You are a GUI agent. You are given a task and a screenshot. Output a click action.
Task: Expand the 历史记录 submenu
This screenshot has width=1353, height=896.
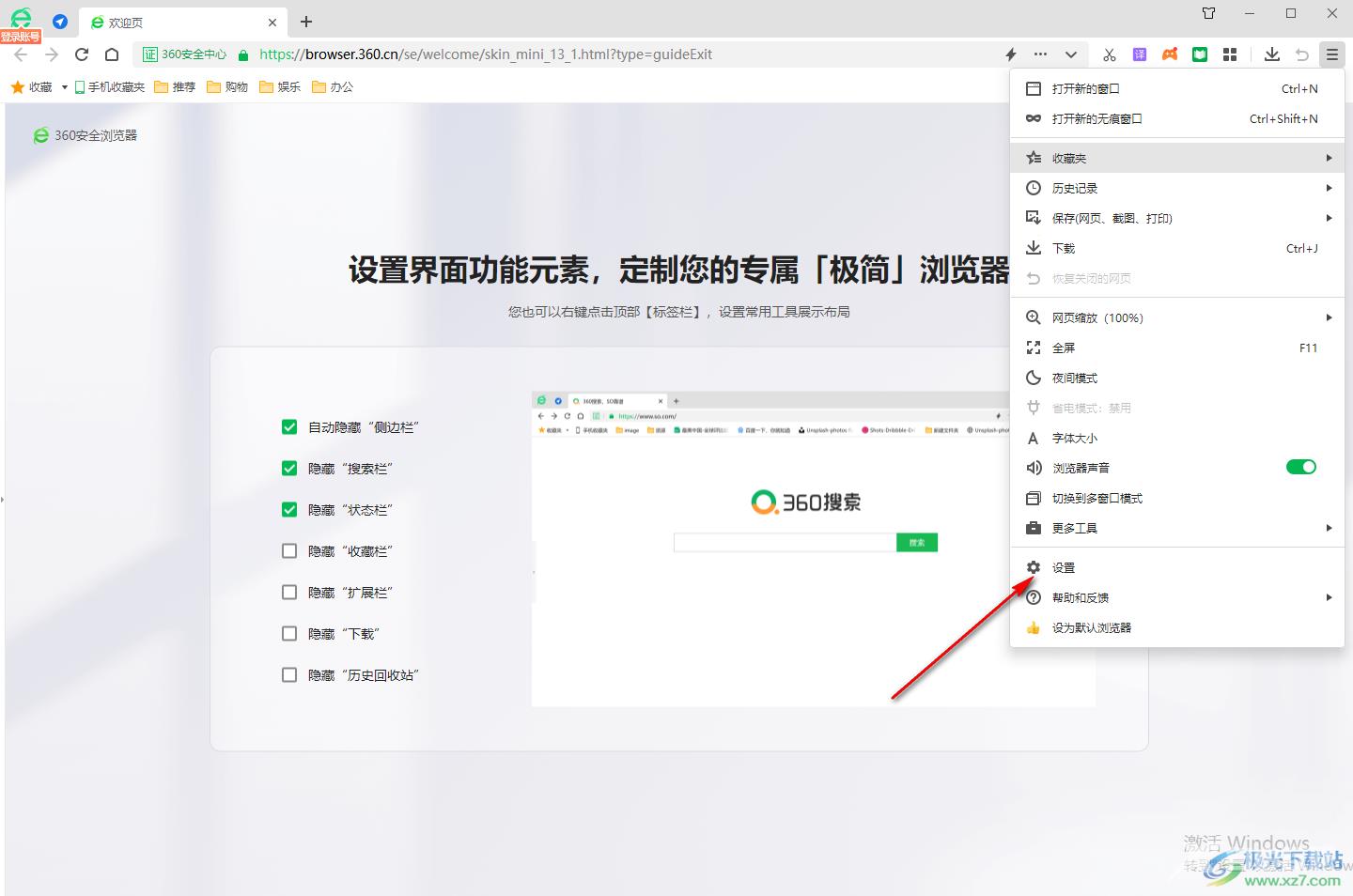coord(1177,188)
